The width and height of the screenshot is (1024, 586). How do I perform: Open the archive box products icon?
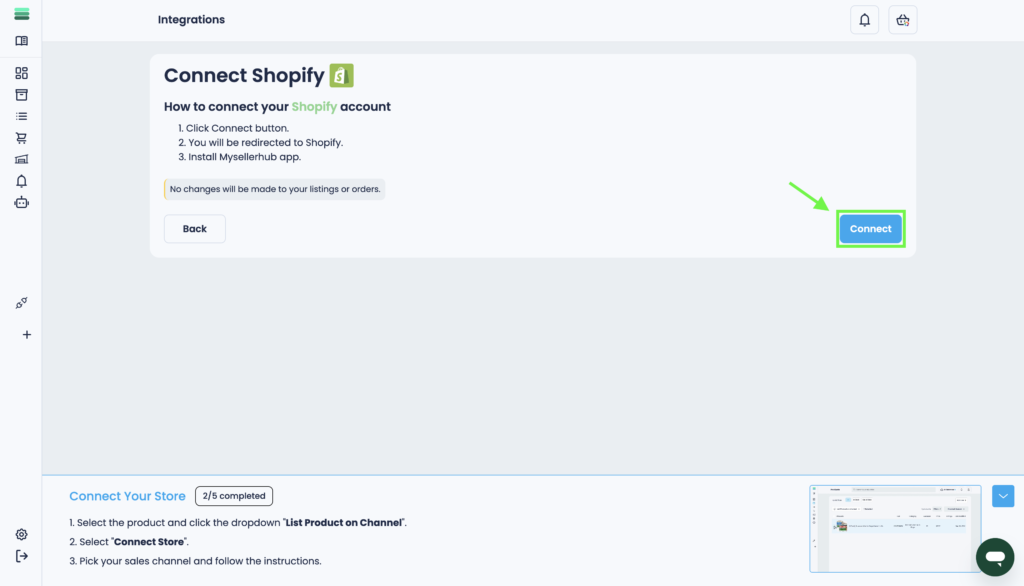22,95
